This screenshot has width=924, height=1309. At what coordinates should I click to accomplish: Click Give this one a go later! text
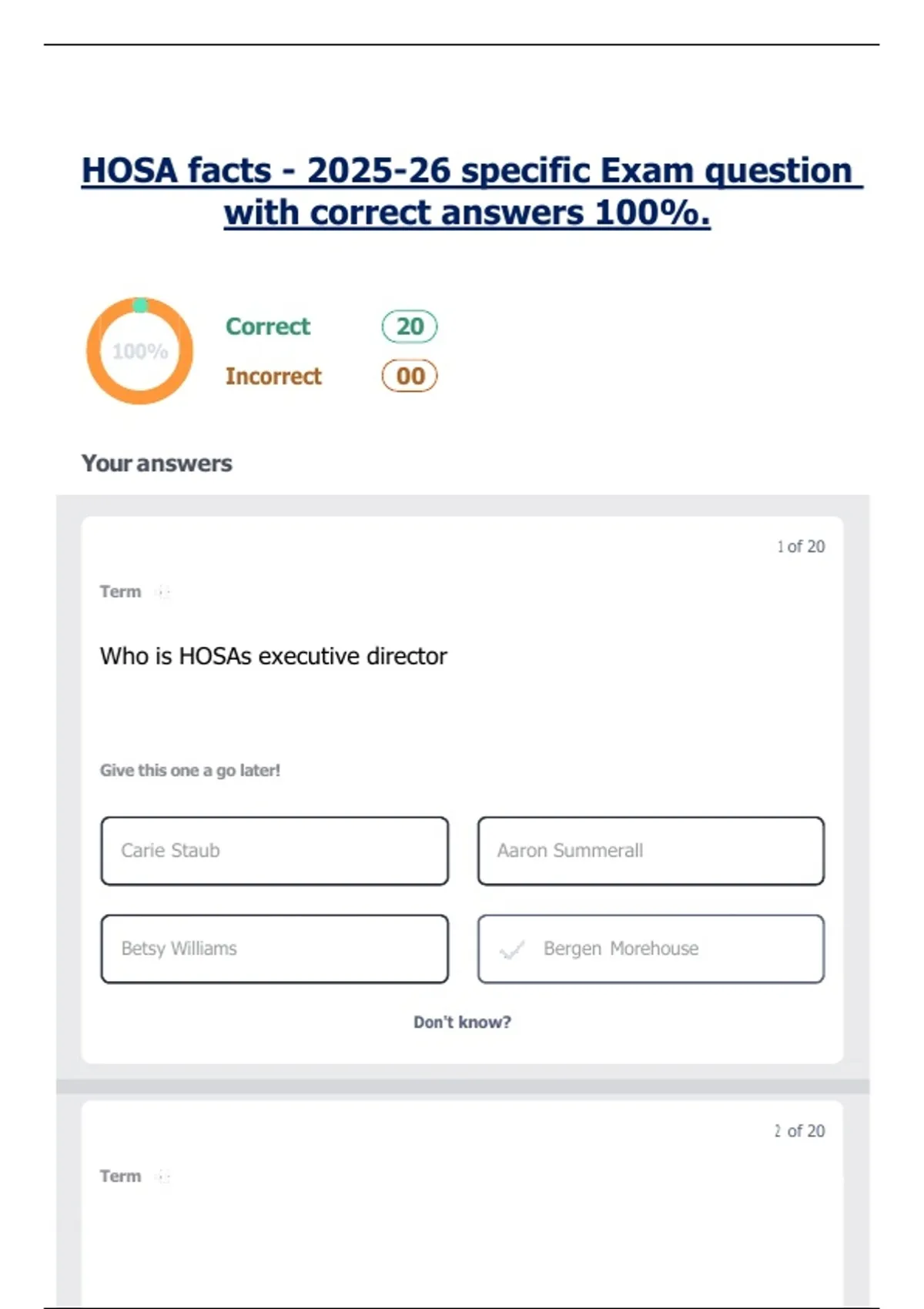tap(190, 770)
